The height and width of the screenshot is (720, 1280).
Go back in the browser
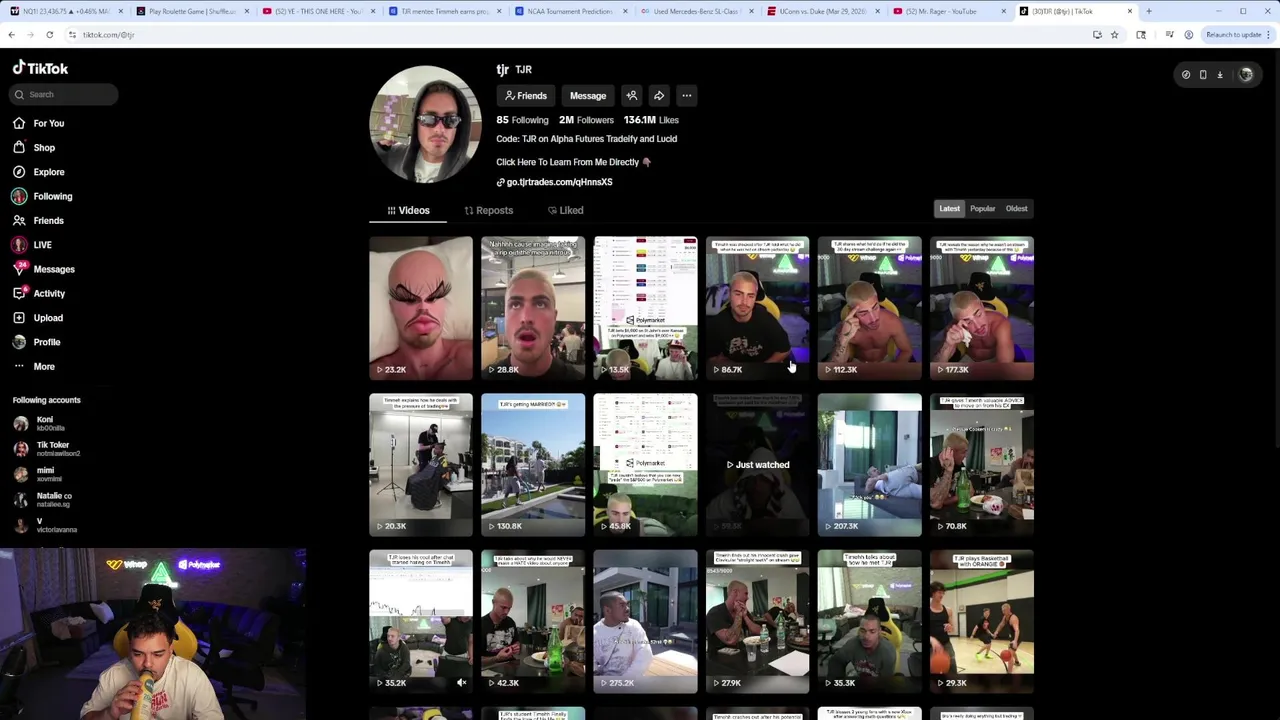(11, 35)
